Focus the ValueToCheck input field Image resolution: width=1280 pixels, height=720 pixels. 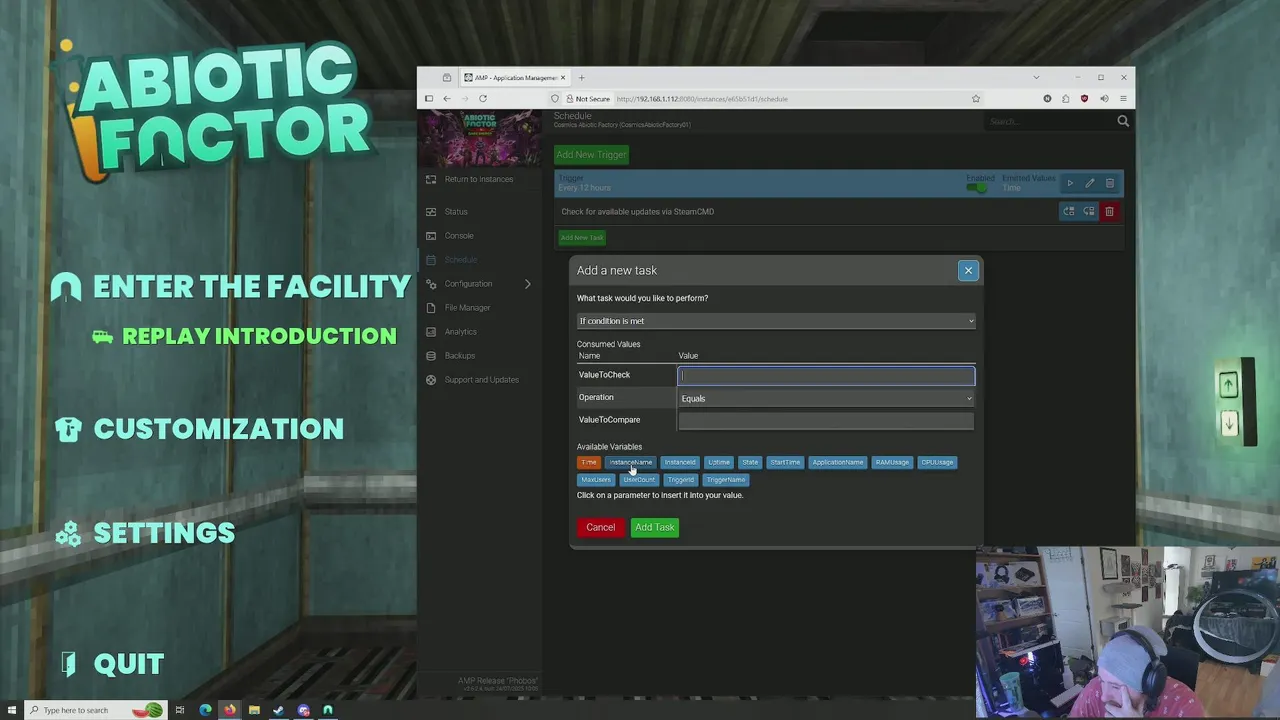826,376
